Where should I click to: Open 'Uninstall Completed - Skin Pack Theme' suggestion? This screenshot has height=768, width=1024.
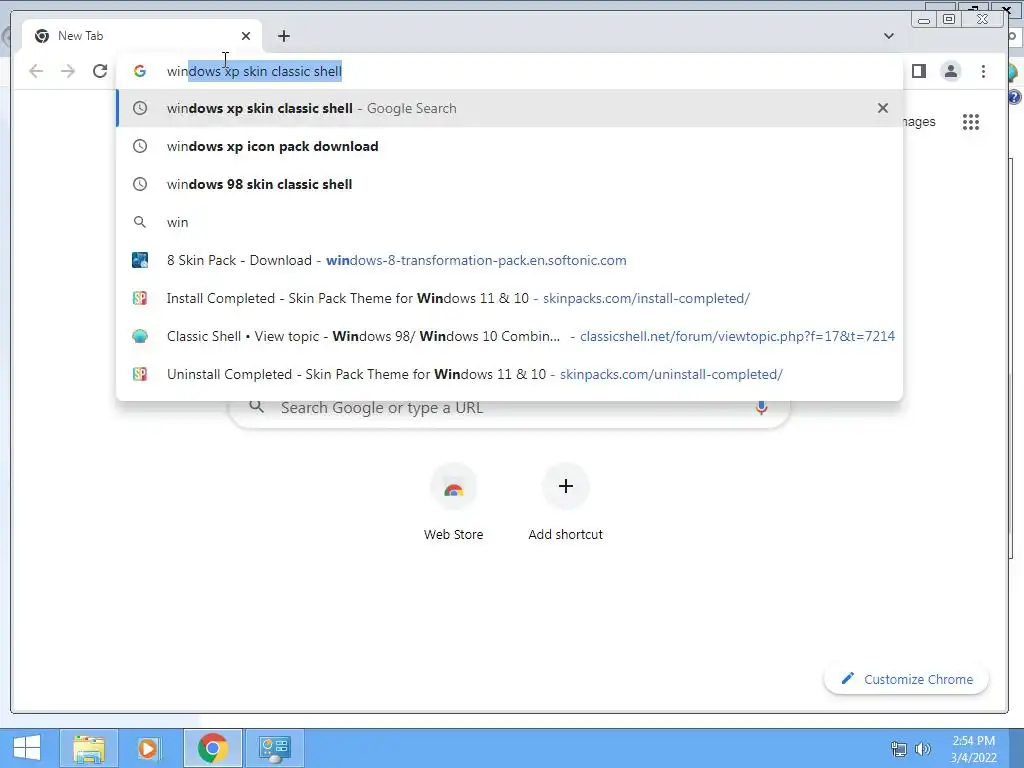pos(509,374)
